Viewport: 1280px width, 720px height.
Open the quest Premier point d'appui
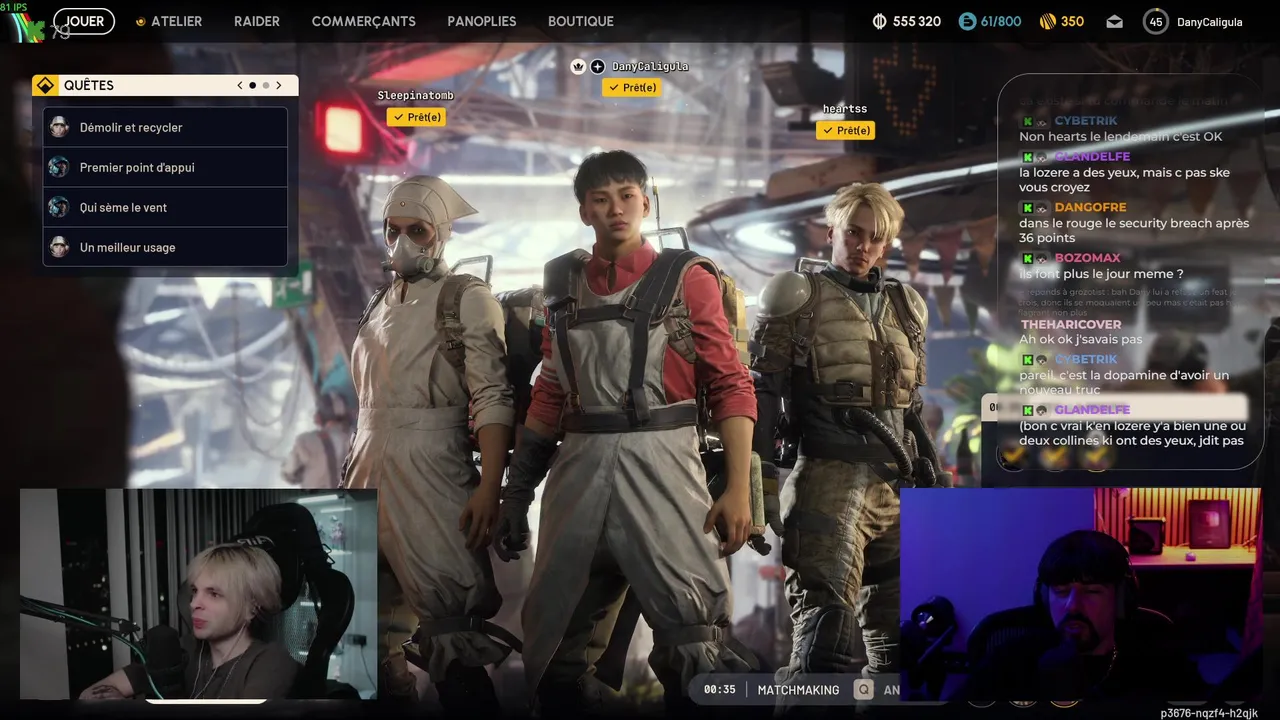165,167
